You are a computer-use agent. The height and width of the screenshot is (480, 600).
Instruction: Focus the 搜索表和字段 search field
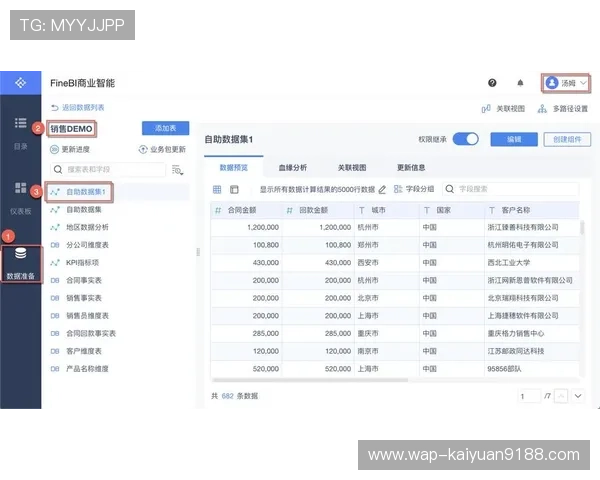pyautogui.click(x=108, y=169)
